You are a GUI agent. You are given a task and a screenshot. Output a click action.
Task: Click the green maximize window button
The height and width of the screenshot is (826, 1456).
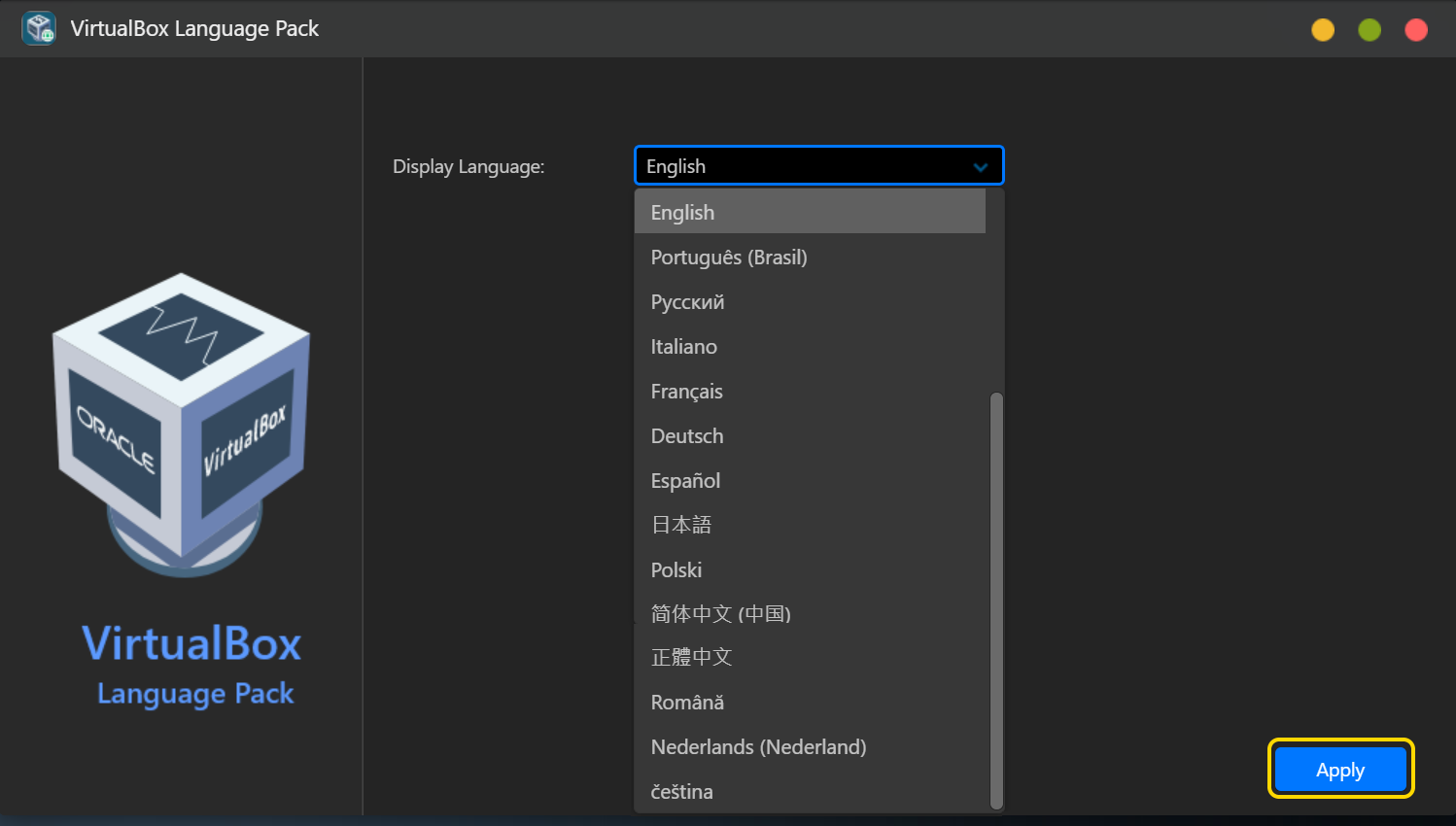pos(1369,30)
